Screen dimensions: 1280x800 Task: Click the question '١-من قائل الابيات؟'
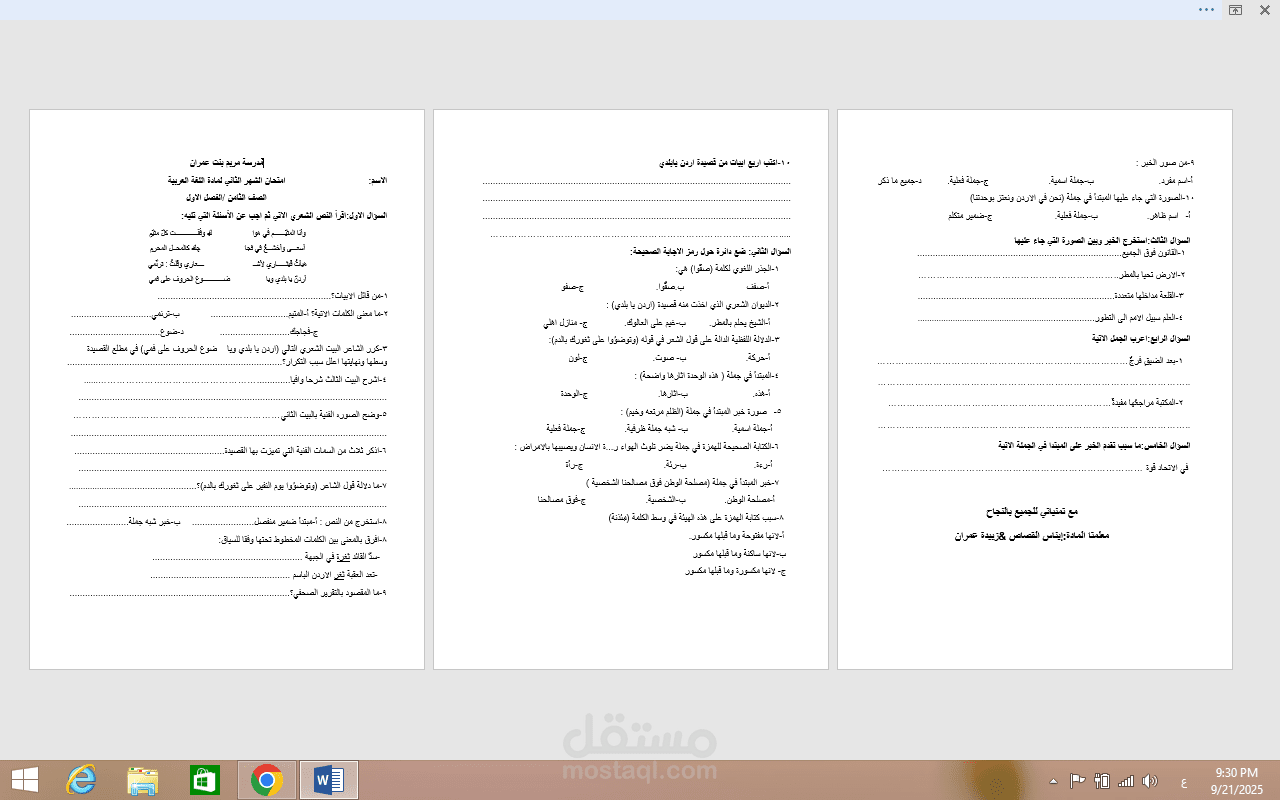(x=358, y=296)
